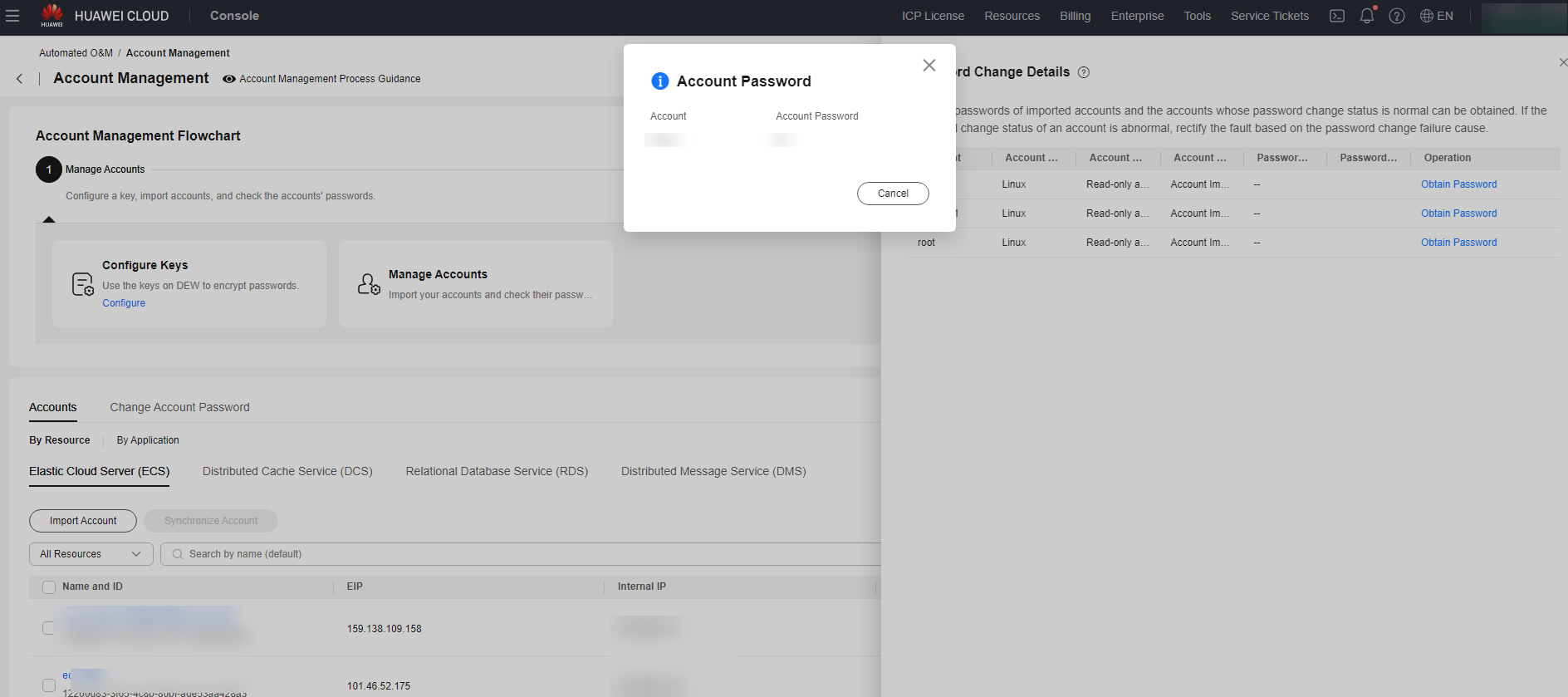Switch to Change Account Password tab
The width and height of the screenshot is (1568, 697).
(x=180, y=407)
